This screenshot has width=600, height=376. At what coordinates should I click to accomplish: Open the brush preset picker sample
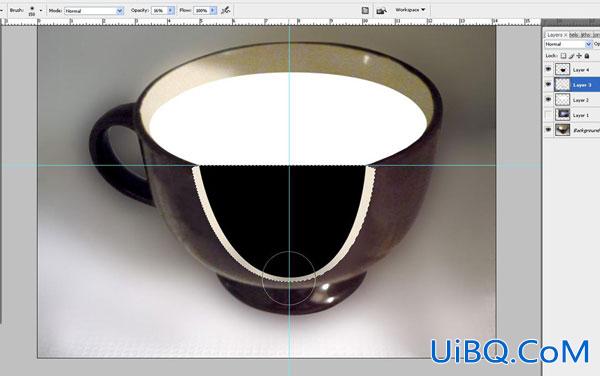click(x=32, y=11)
